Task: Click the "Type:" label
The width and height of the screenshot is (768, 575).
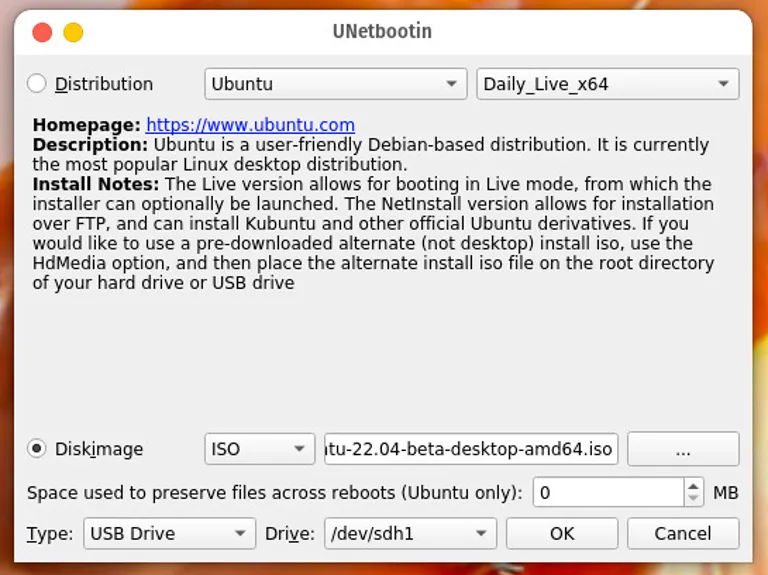Action: click(x=50, y=534)
